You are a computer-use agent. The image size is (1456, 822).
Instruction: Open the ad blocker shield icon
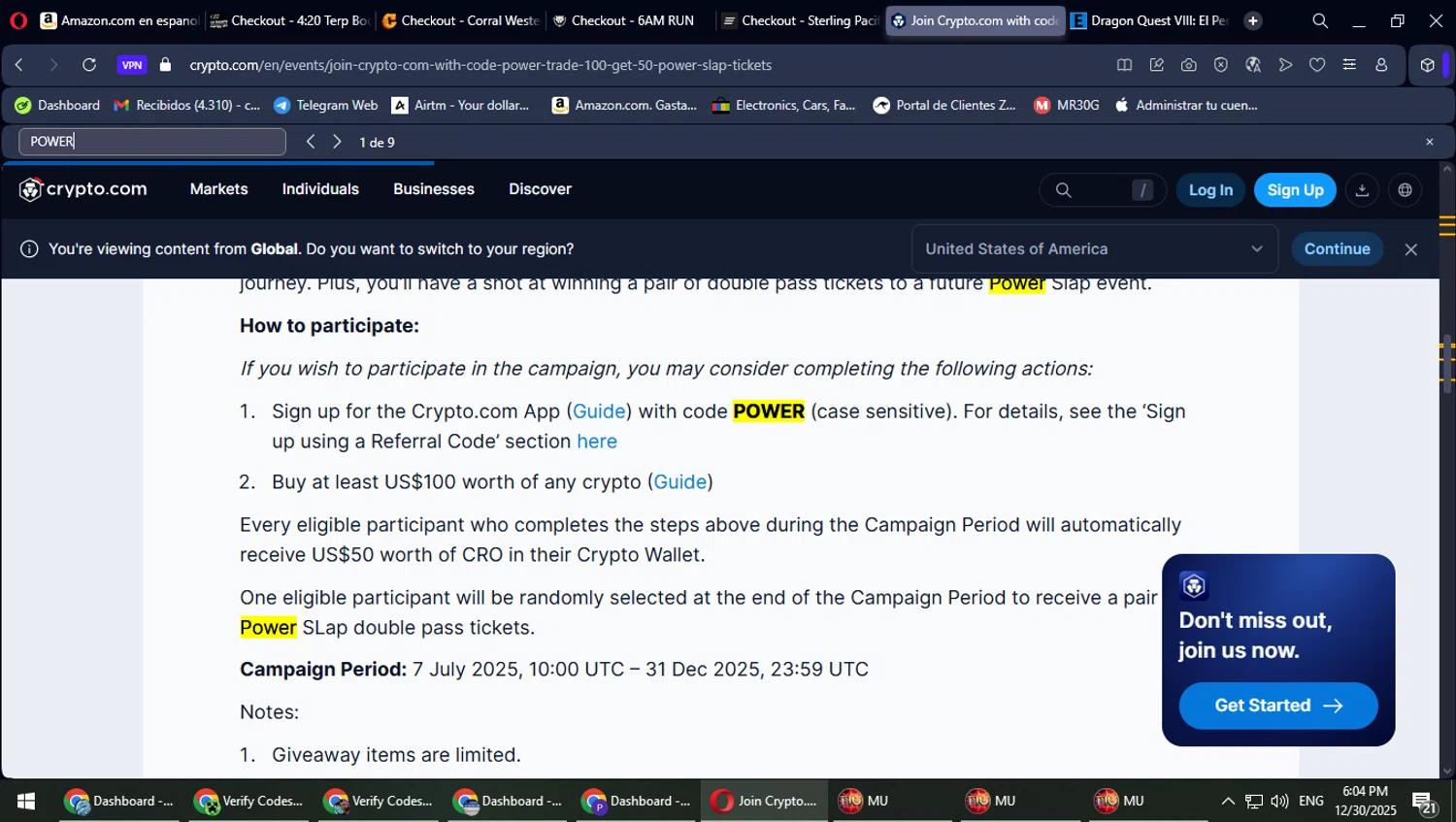point(1221,65)
